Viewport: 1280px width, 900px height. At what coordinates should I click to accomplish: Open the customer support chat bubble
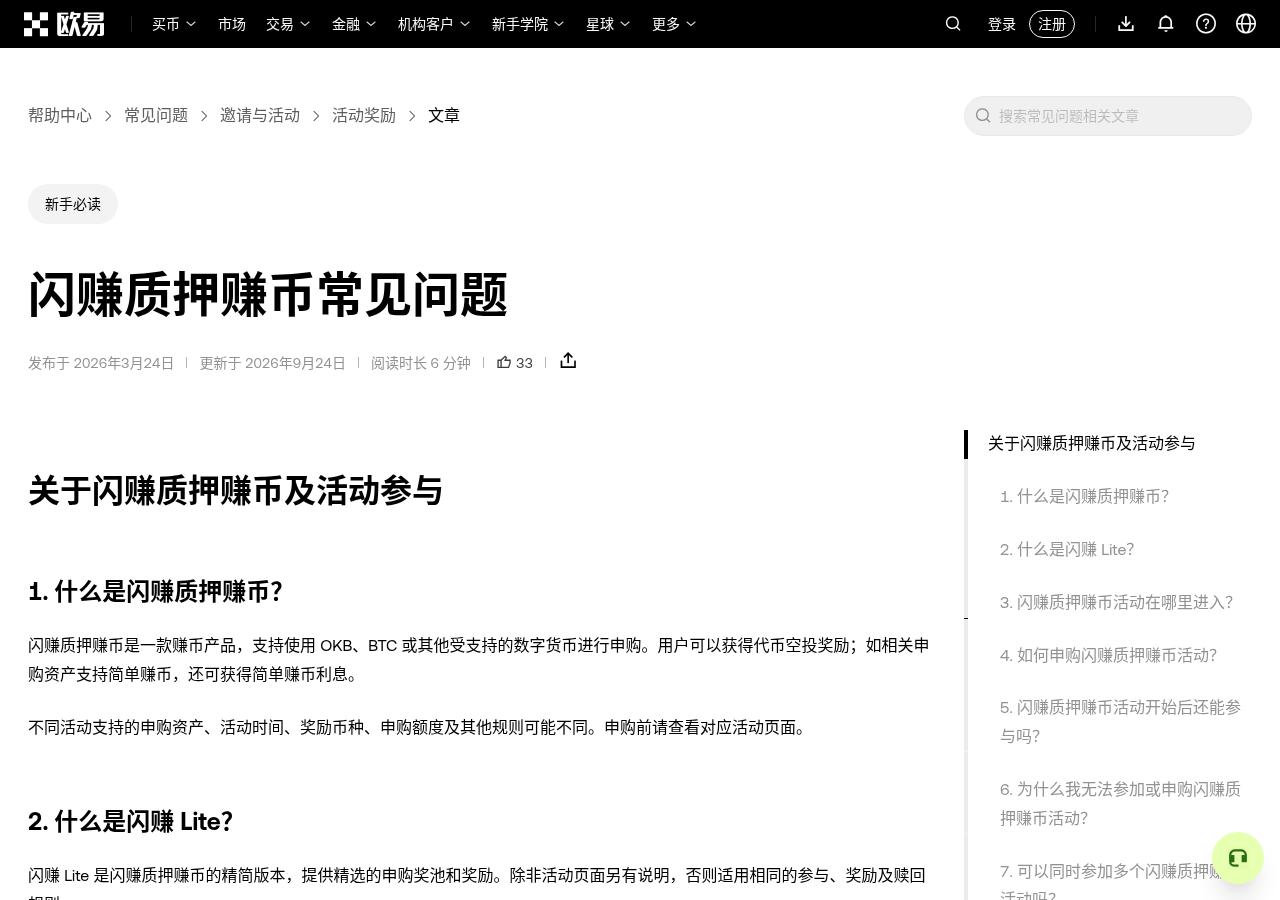(1238, 858)
